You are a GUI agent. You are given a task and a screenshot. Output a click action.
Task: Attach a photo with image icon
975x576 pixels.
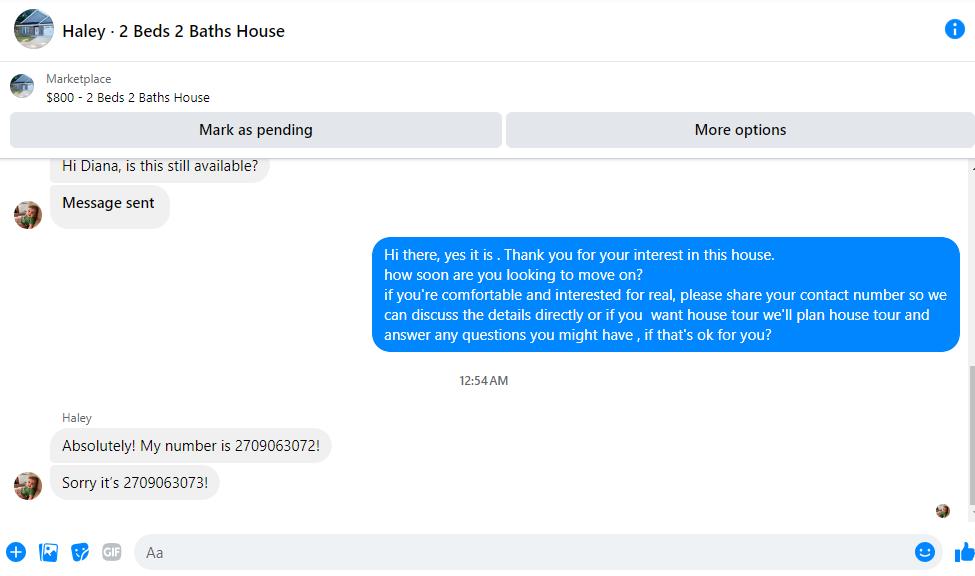click(x=49, y=552)
